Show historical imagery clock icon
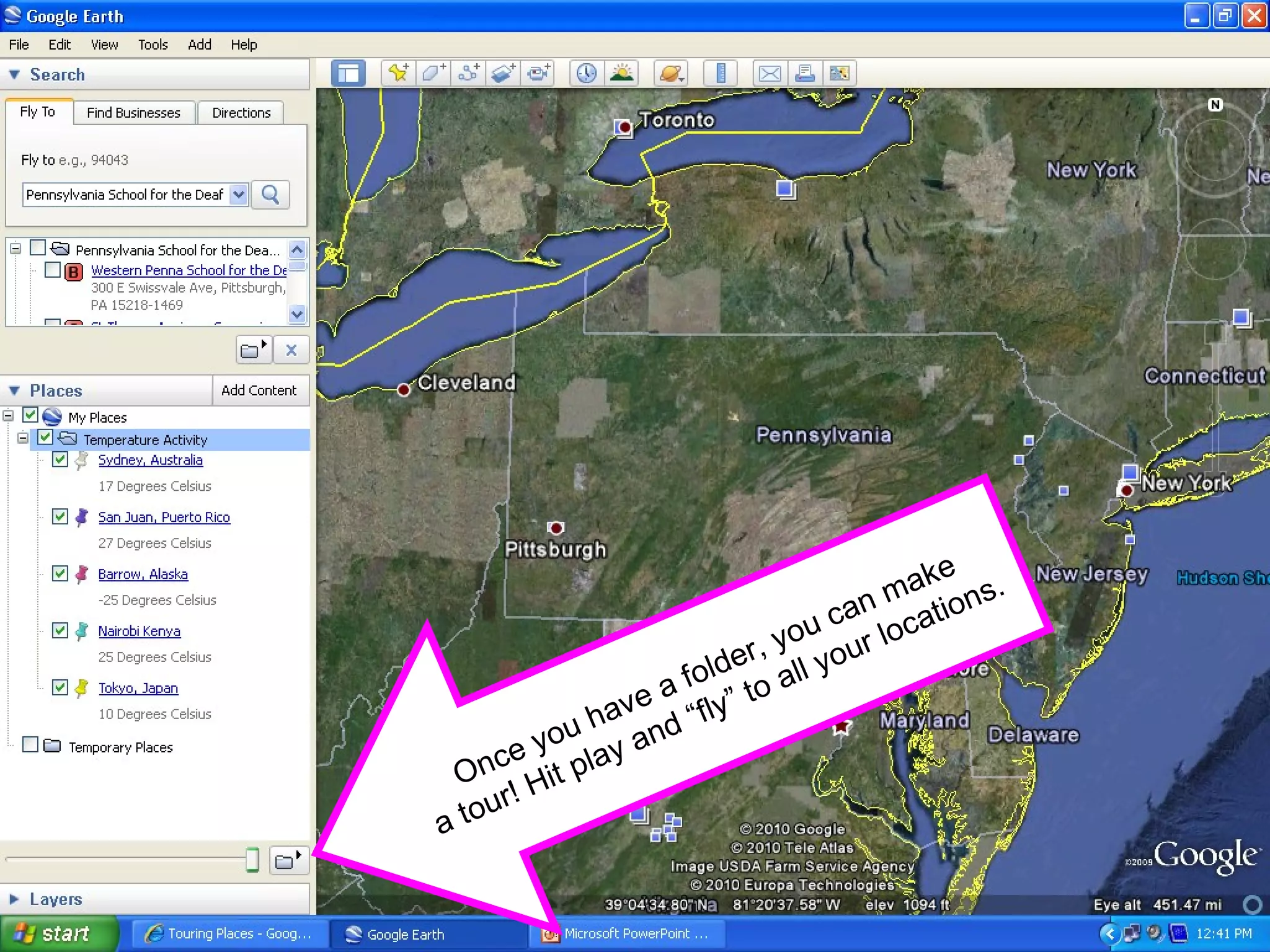 586,73
